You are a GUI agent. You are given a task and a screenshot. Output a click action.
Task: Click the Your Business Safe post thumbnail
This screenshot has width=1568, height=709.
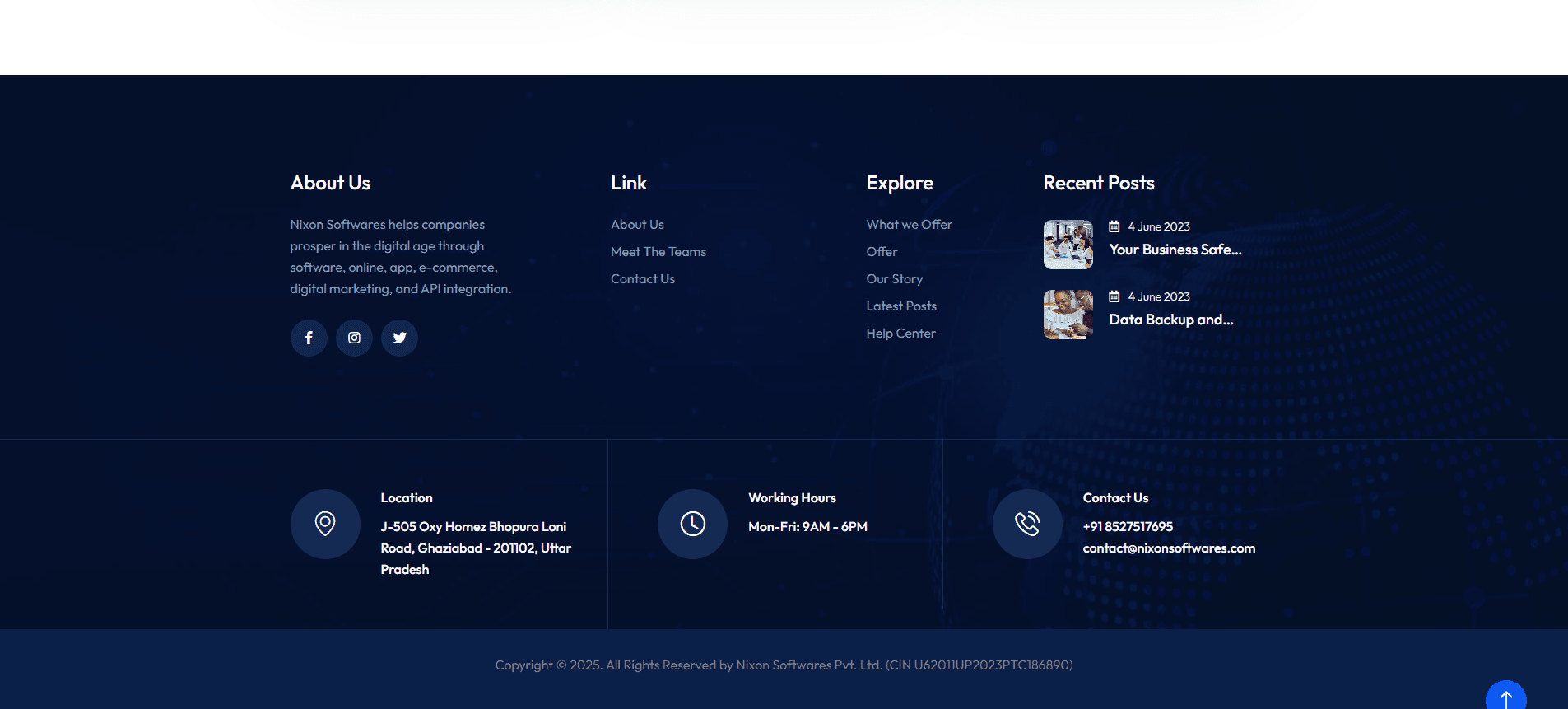pyautogui.click(x=1068, y=245)
